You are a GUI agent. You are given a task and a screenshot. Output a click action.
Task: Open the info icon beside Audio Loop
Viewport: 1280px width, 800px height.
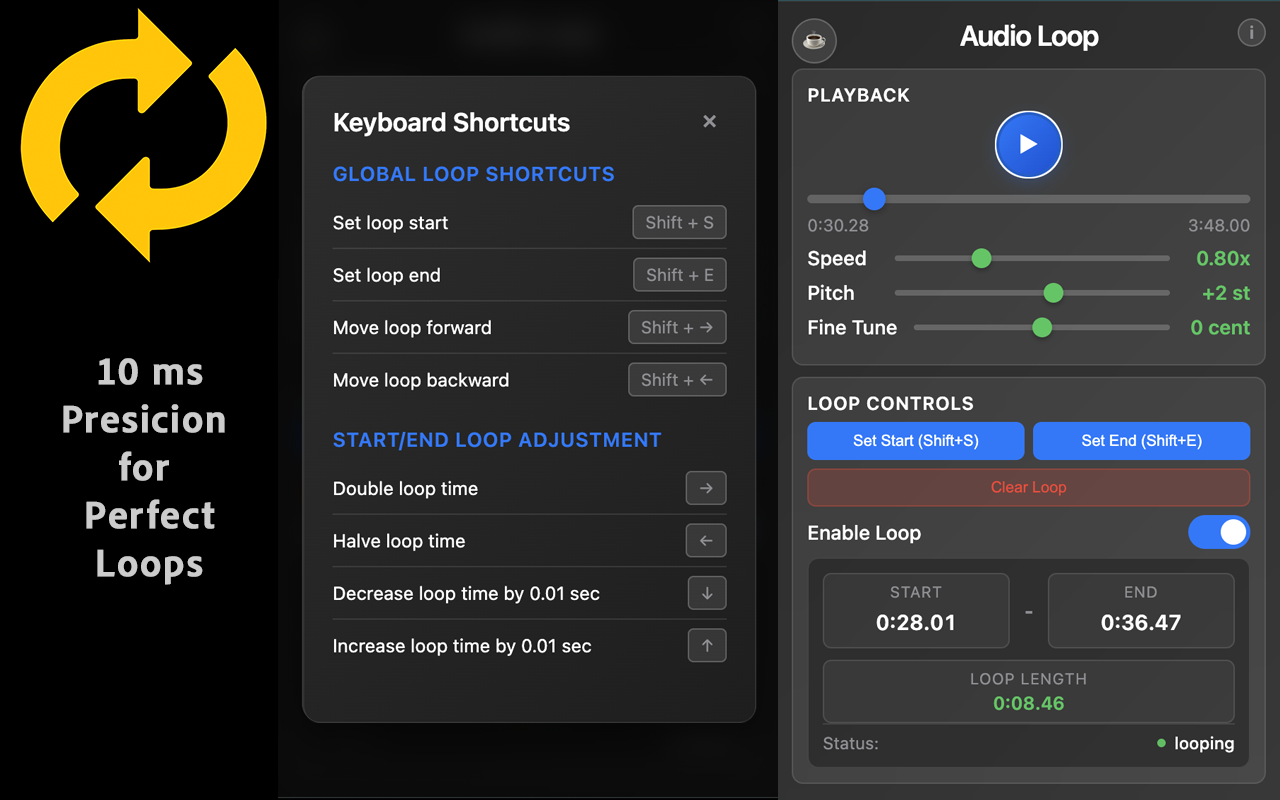(1251, 33)
